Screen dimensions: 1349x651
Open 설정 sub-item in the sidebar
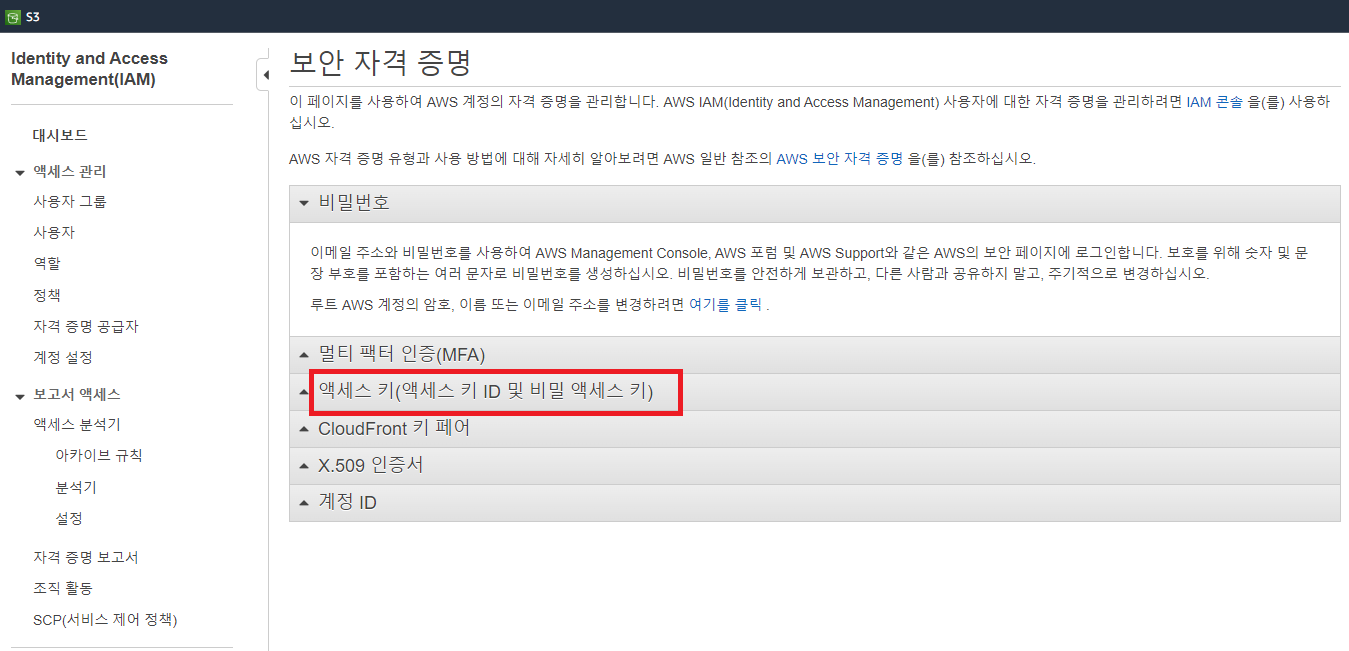[69, 519]
